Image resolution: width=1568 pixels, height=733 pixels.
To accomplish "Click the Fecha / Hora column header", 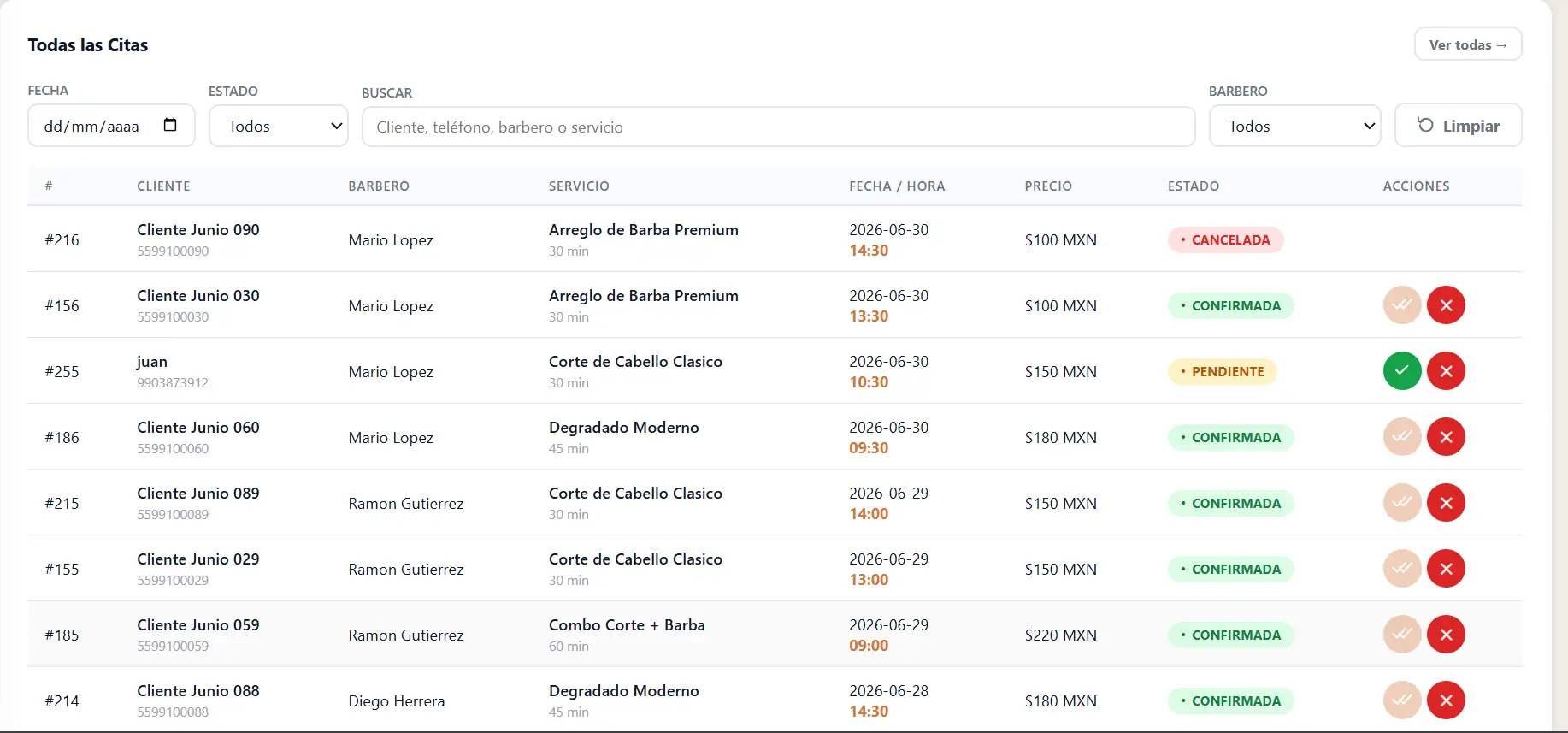I will click(897, 186).
